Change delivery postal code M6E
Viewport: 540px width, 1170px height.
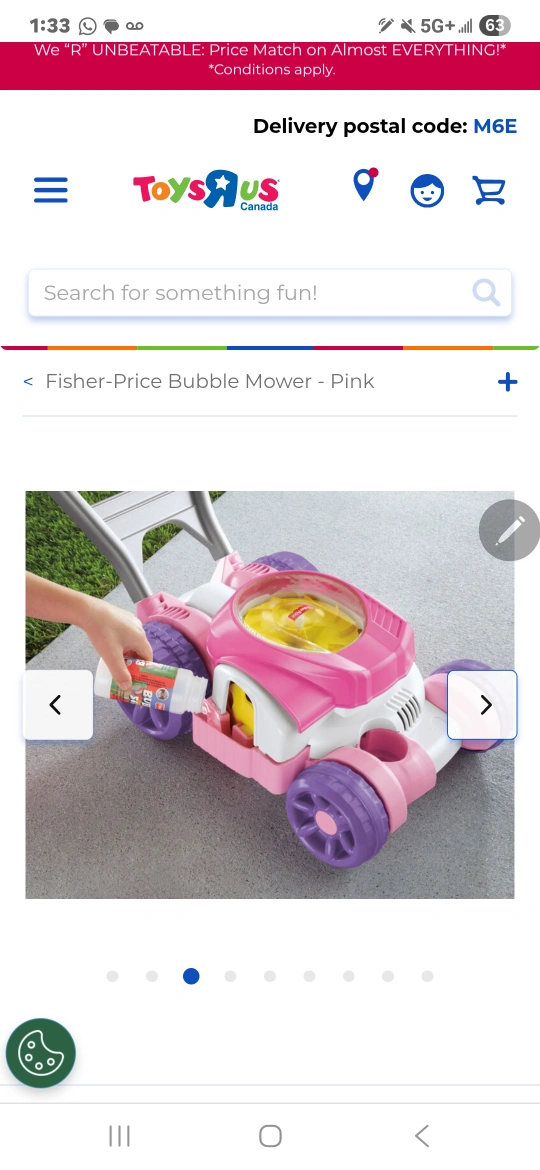point(495,126)
